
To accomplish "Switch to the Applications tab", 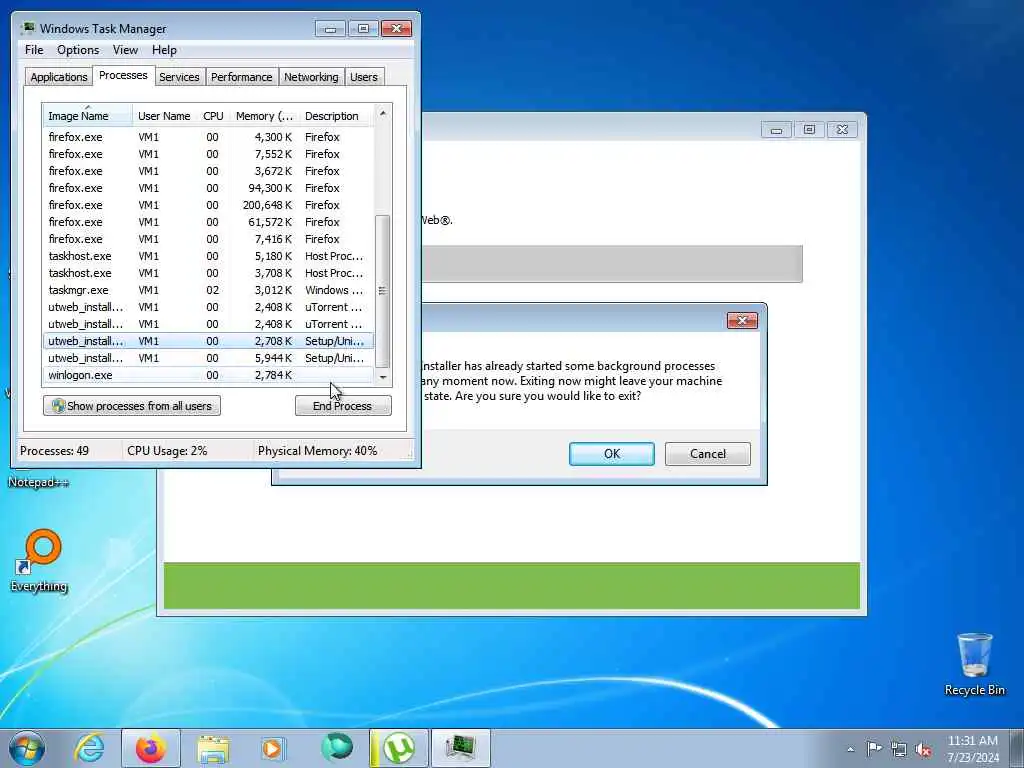I will (59, 77).
